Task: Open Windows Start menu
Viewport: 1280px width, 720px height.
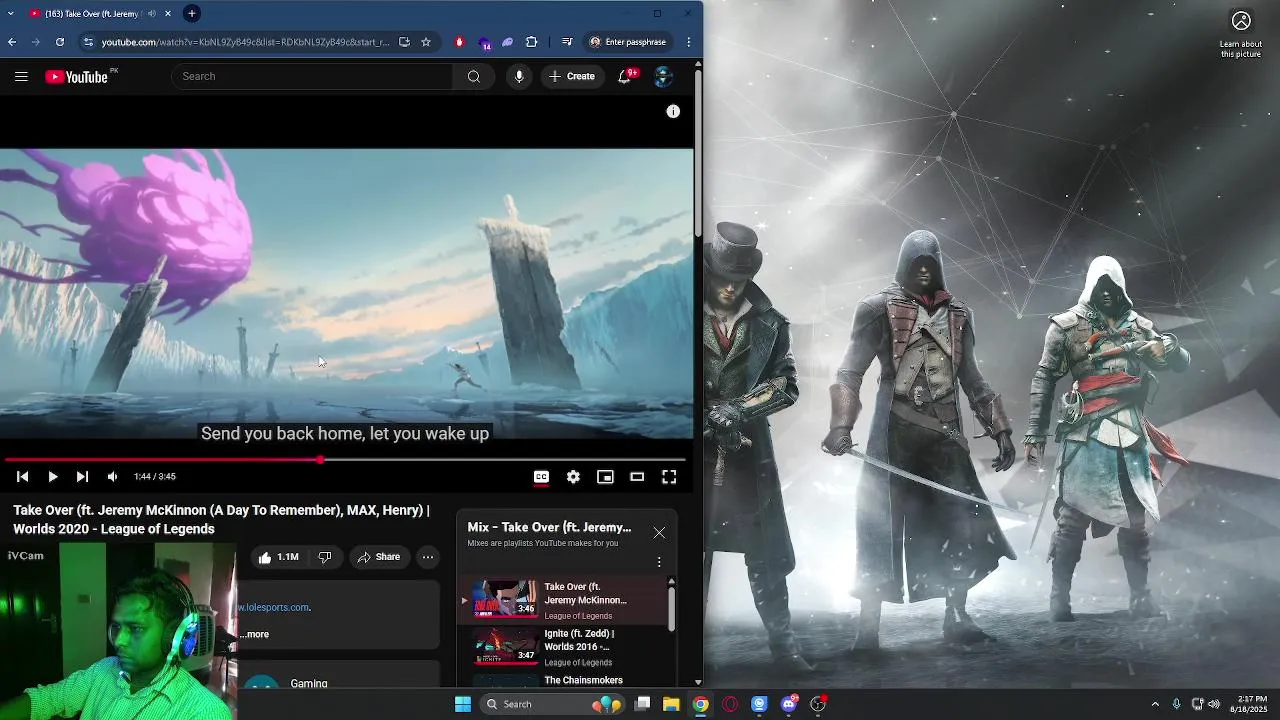Action: click(463, 704)
